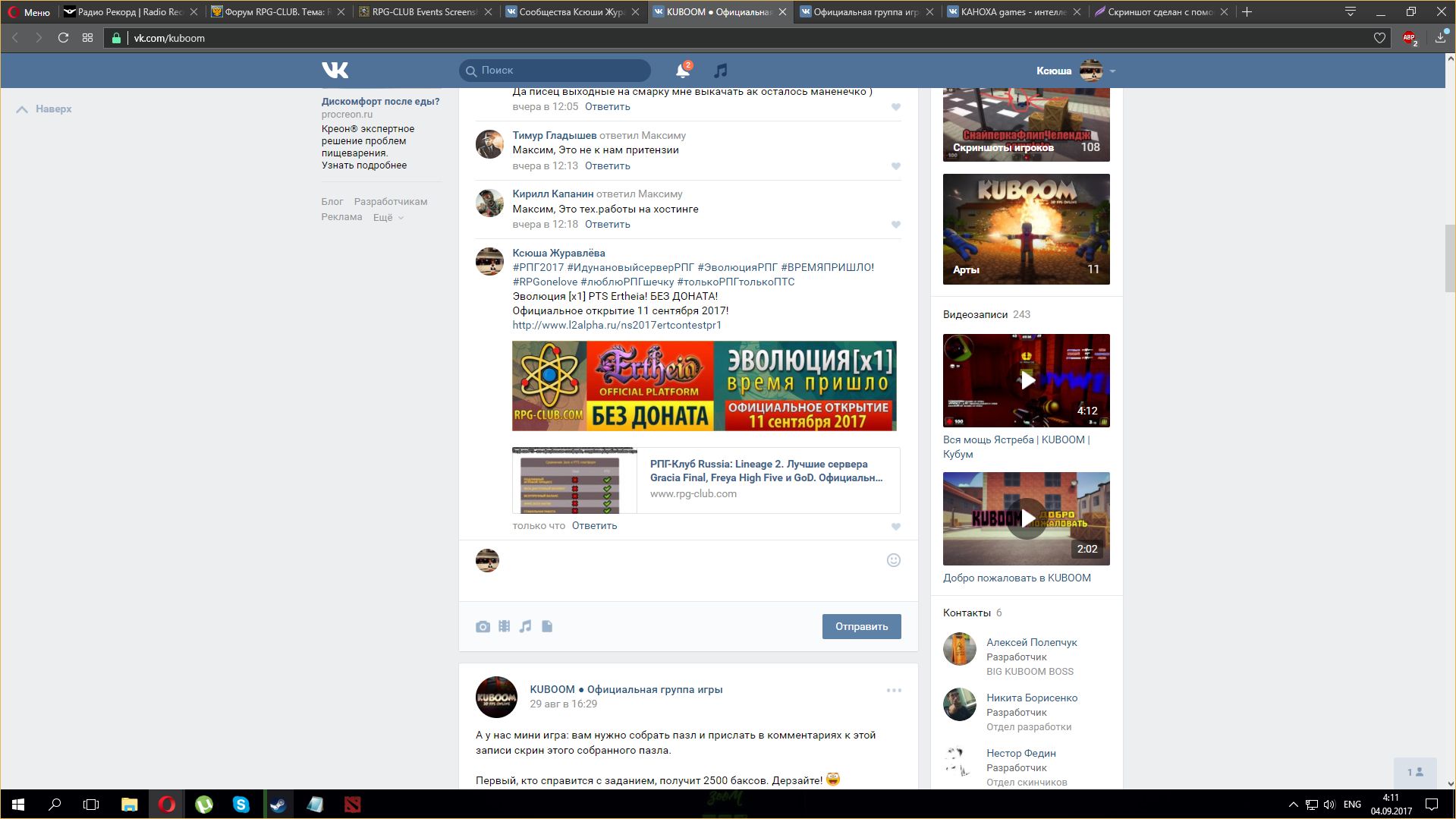Open the Windows action center icon

[x=1432, y=805]
